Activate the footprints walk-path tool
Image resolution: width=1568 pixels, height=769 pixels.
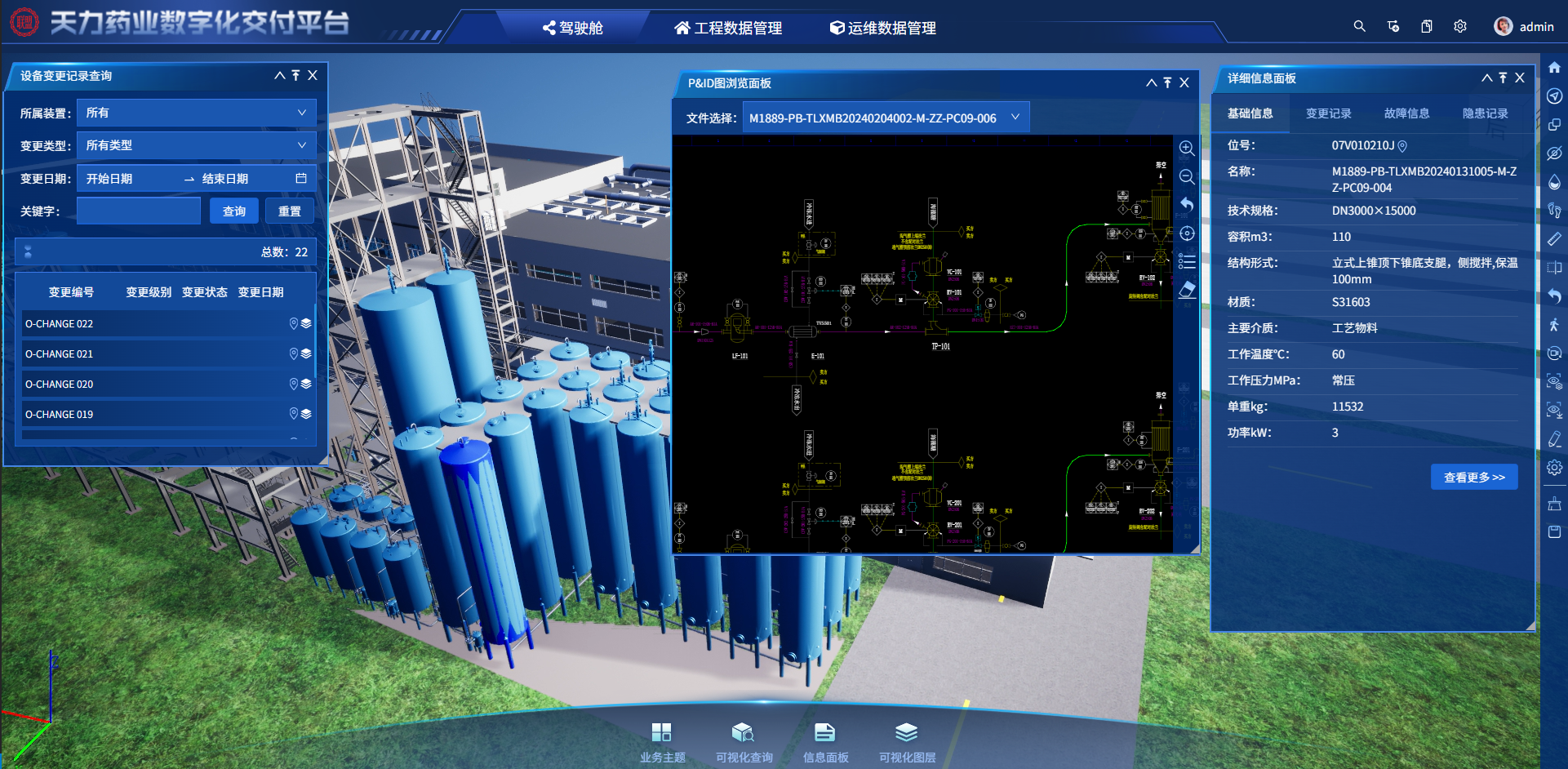point(1554,211)
